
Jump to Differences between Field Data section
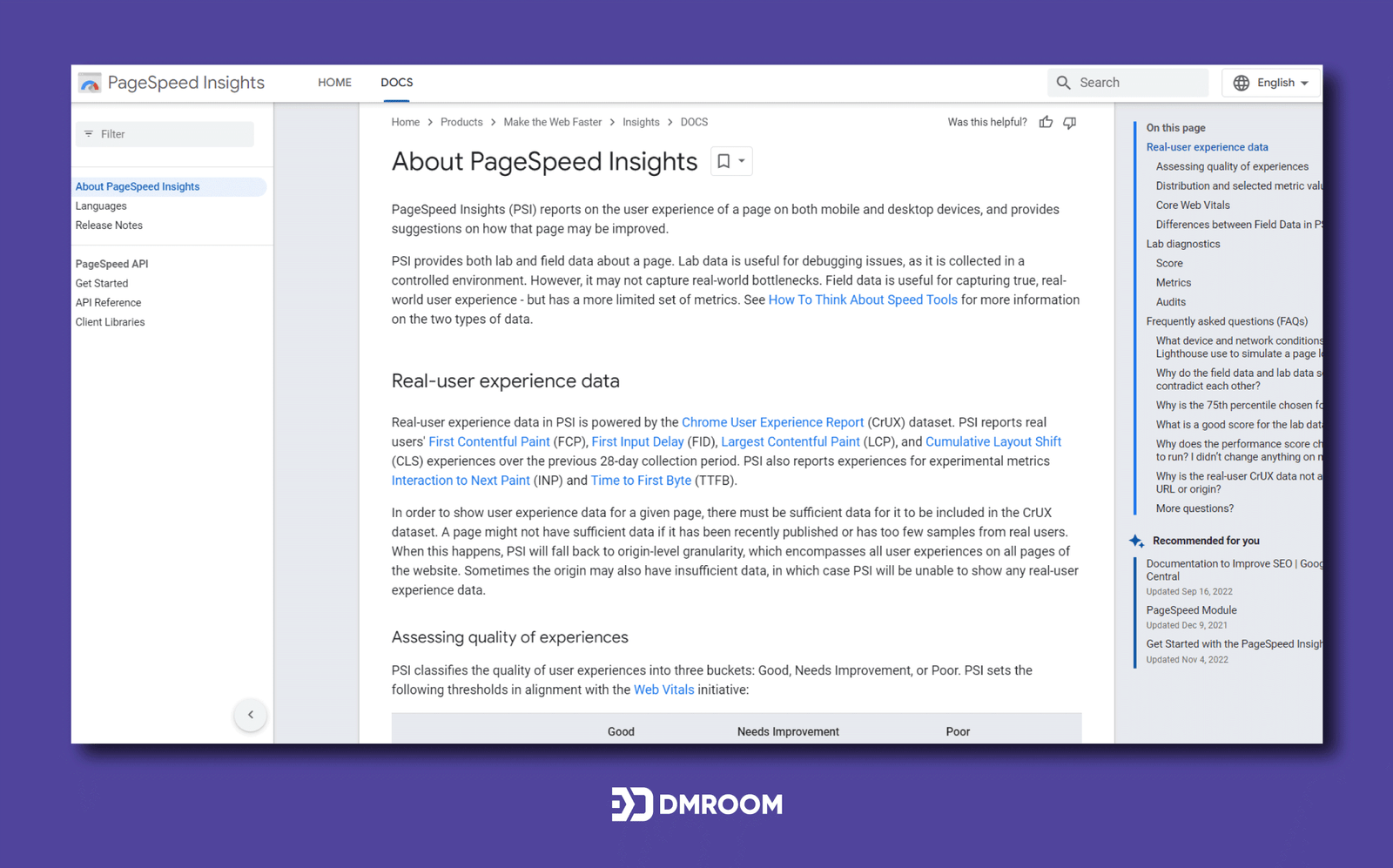pyautogui.click(x=1239, y=225)
